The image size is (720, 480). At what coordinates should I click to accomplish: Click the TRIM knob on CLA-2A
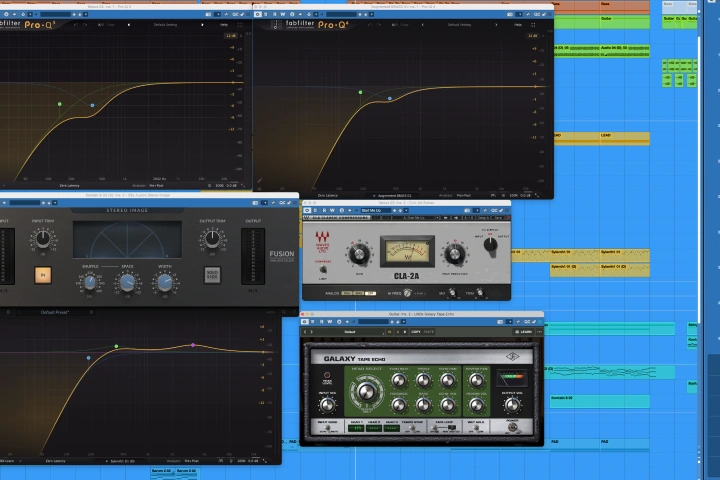tap(480, 293)
